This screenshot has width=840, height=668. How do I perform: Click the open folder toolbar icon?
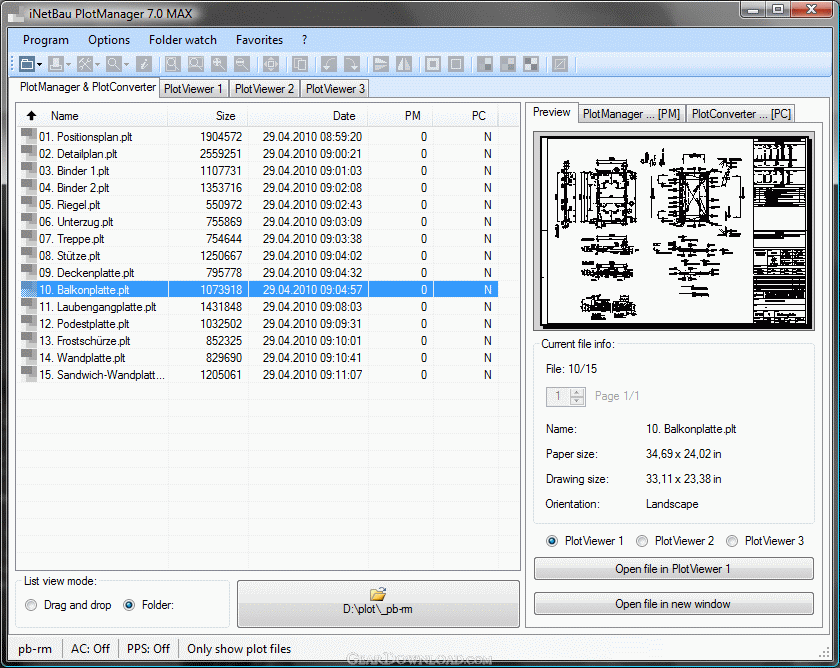26,64
